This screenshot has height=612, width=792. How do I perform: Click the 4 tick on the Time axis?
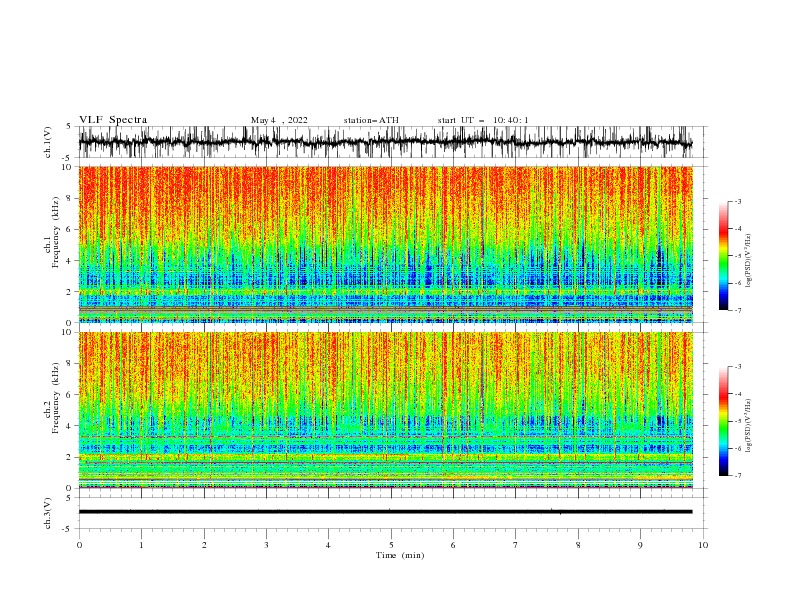328,545
